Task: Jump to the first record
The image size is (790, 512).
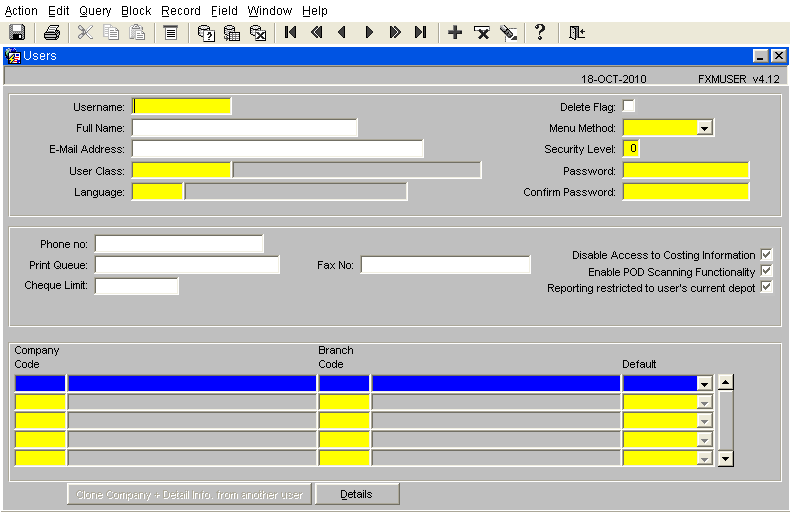Action: (x=291, y=33)
